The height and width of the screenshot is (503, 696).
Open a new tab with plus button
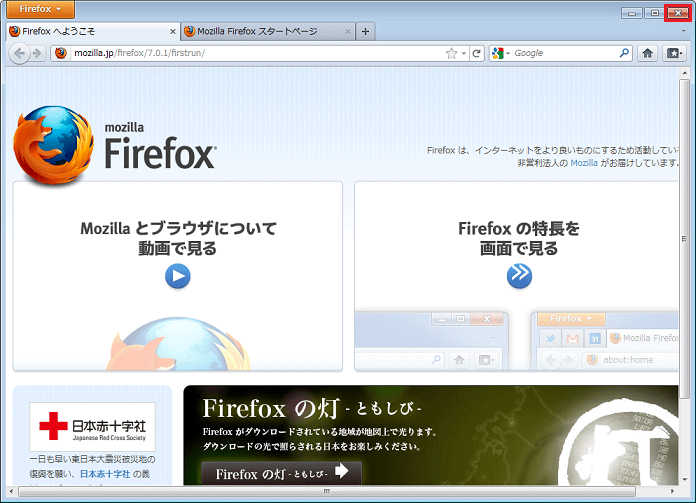(x=365, y=32)
